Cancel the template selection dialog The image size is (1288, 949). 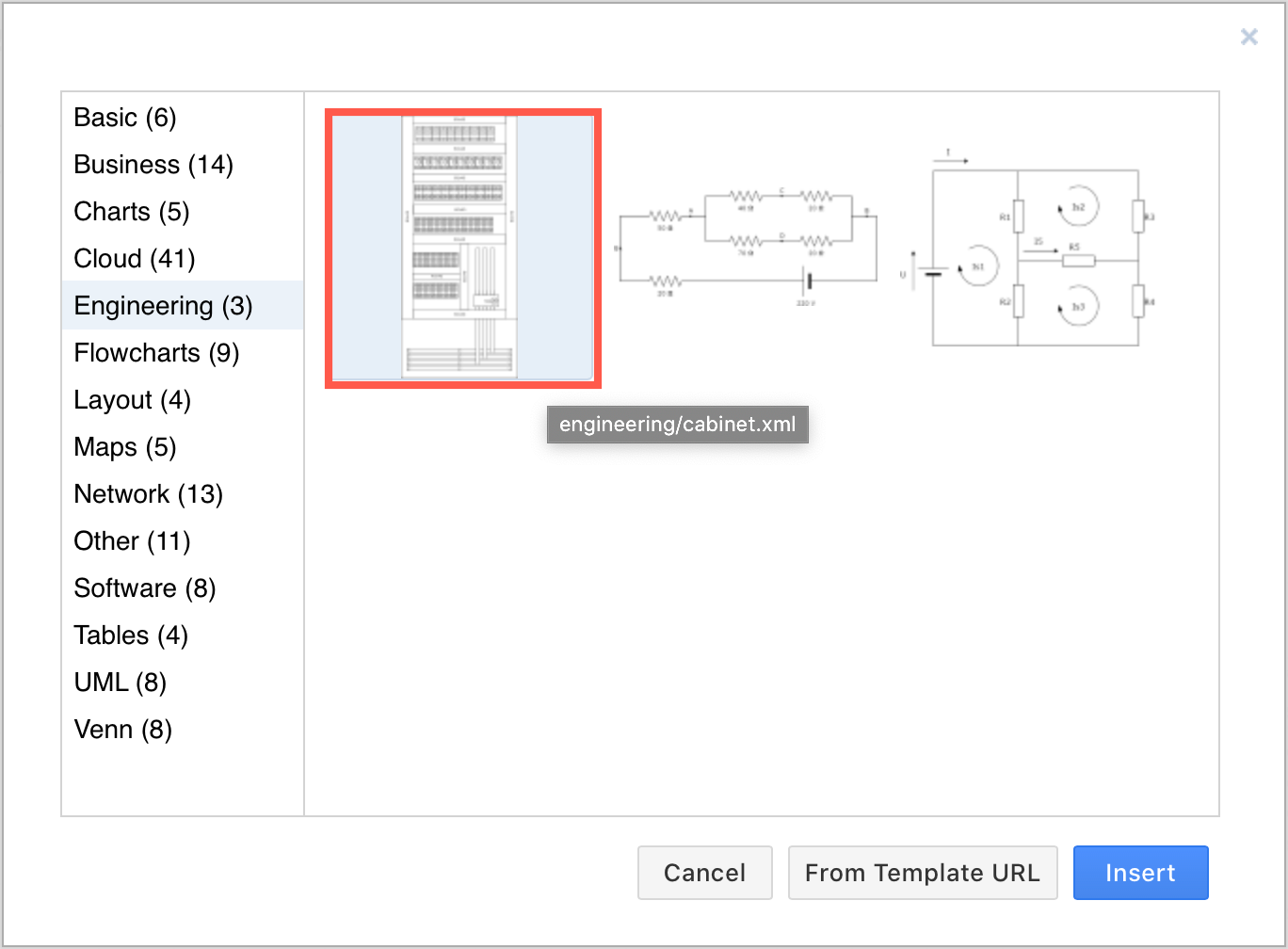click(704, 873)
